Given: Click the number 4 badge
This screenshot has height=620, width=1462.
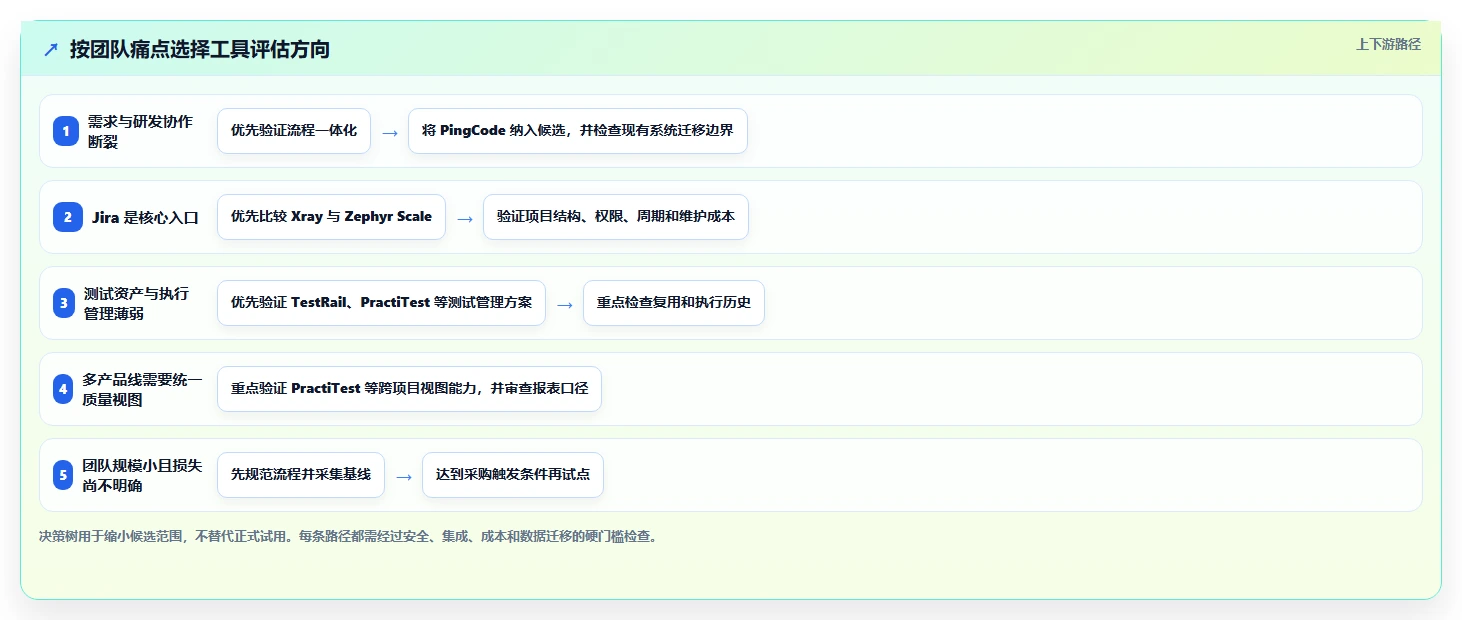Looking at the screenshot, I should 63,389.
